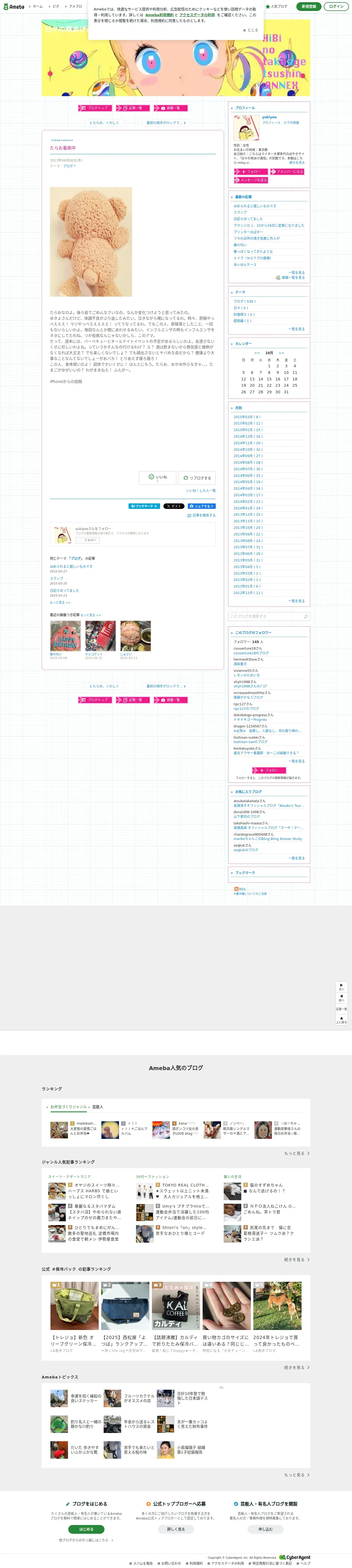Click the X ポスト share button
The image size is (352, 1568).
174,506
